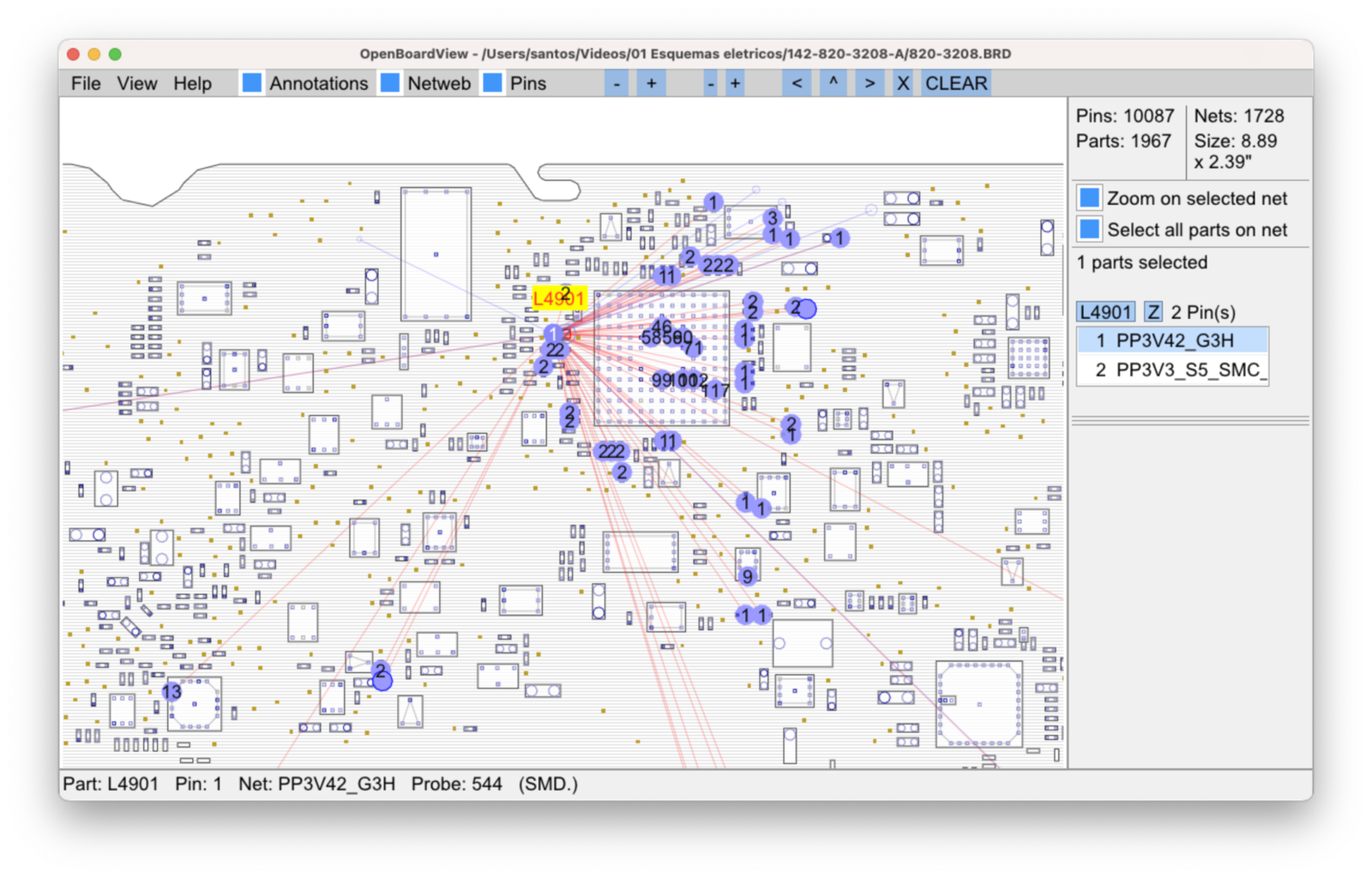Screen dimensions: 1372x878
Task: Click the X toolbar button
Action: (903, 83)
